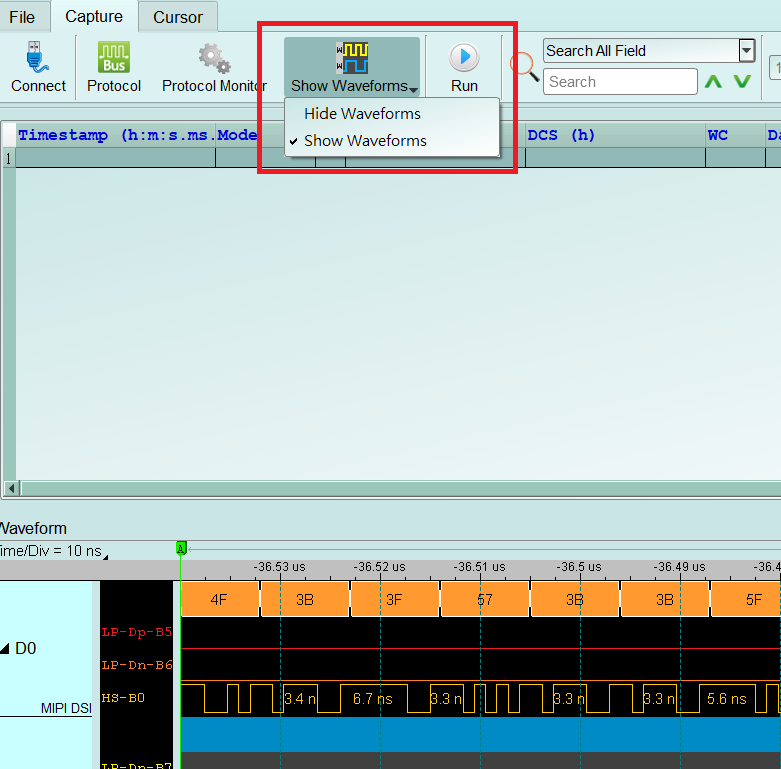
Task: Select the 3F decoded byte block
Action: point(395,599)
